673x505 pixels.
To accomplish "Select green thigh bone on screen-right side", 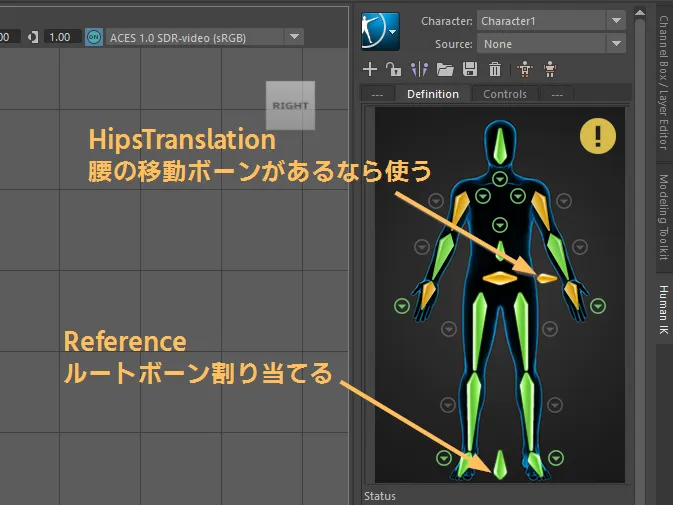I will point(521,332).
